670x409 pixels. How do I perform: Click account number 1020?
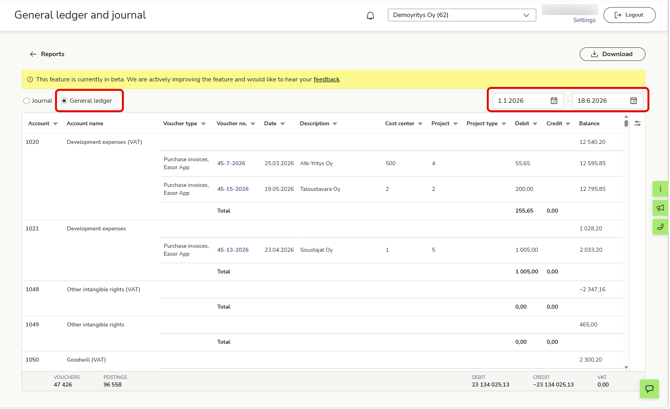click(x=32, y=142)
